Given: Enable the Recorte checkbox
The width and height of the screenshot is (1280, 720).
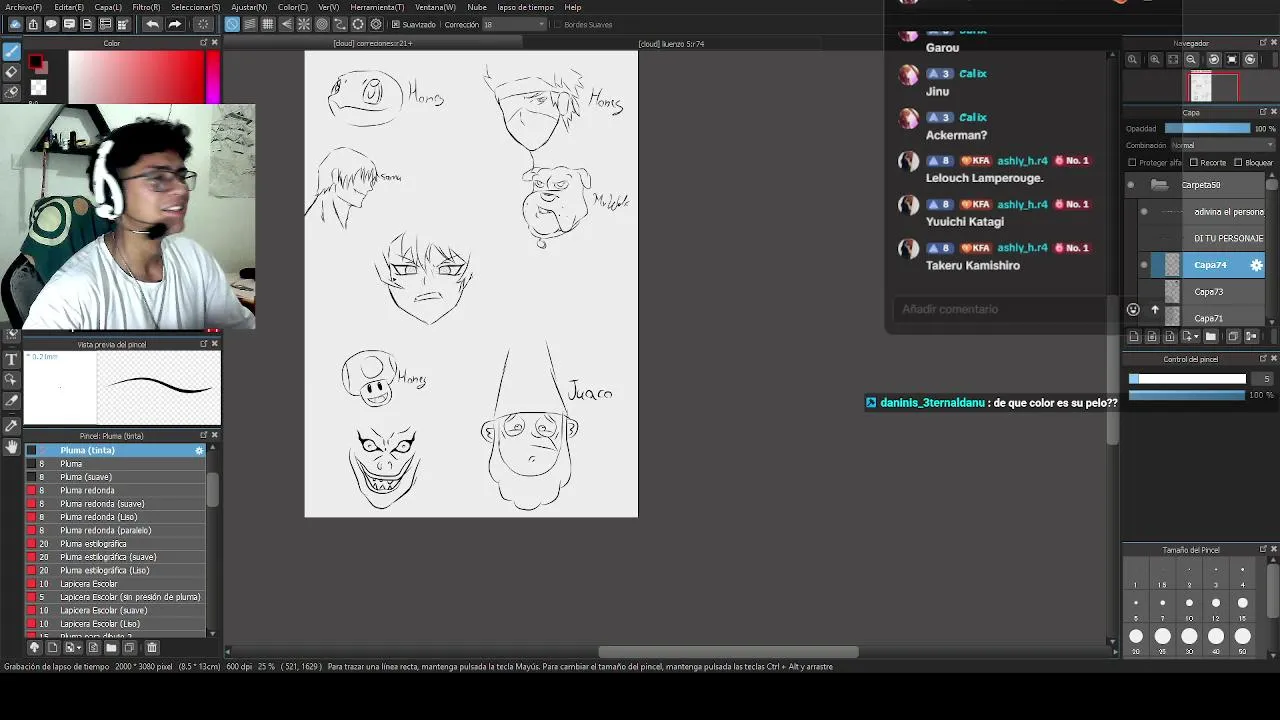Looking at the screenshot, I should 1193,163.
